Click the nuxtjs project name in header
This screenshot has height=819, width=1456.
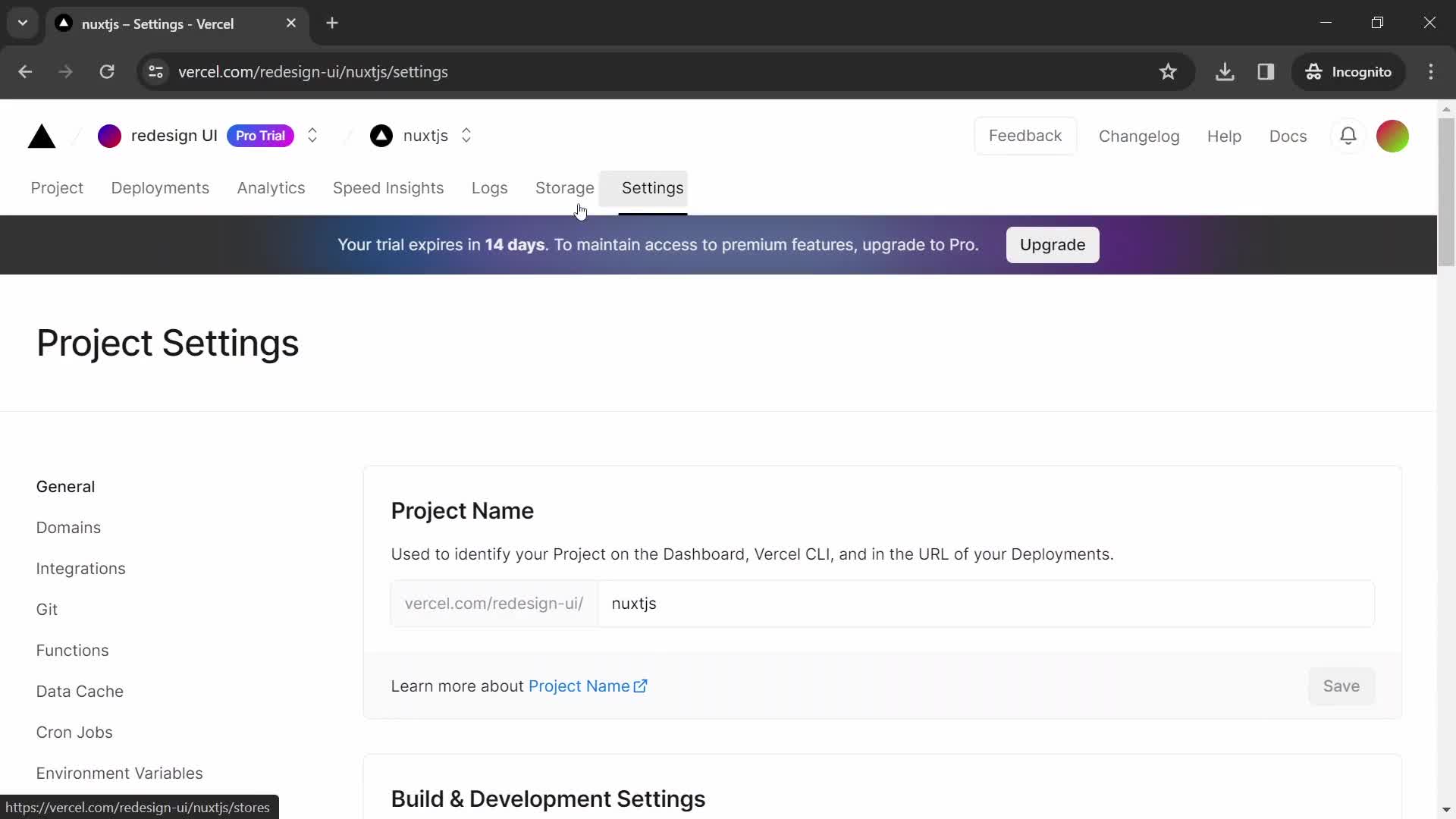pyautogui.click(x=425, y=136)
